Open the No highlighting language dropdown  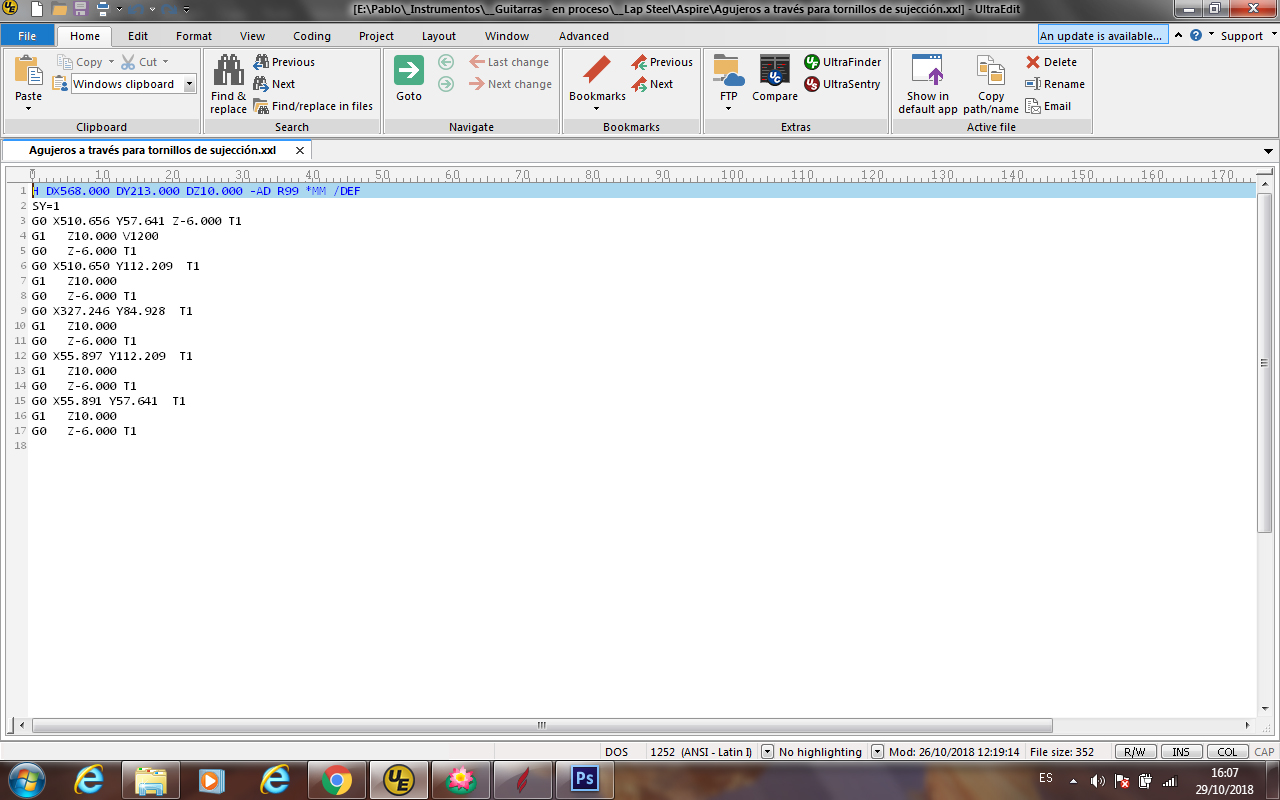(x=877, y=752)
